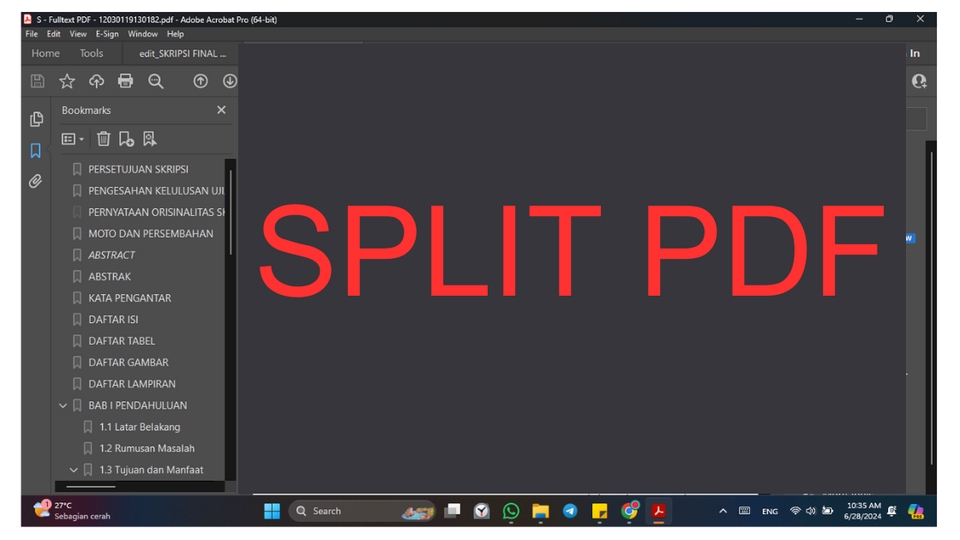Show hidden system tray icons

722,511
